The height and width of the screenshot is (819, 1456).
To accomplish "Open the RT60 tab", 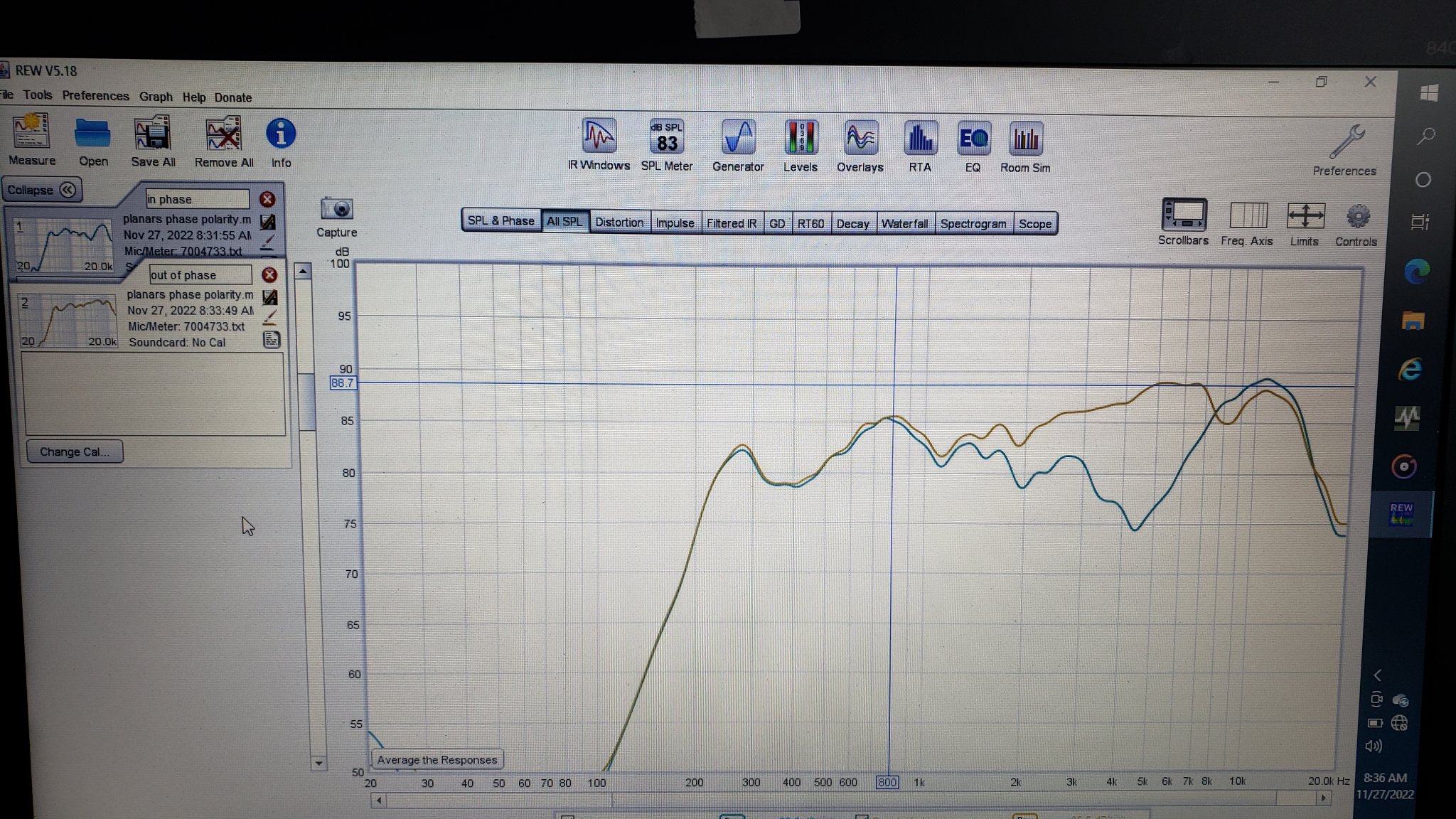I will point(810,223).
